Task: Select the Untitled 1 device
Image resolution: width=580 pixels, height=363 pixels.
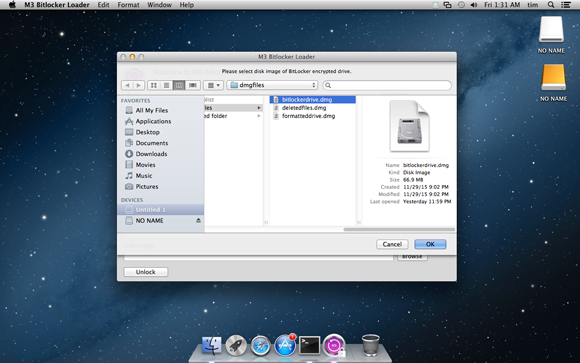Action: tap(161, 210)
